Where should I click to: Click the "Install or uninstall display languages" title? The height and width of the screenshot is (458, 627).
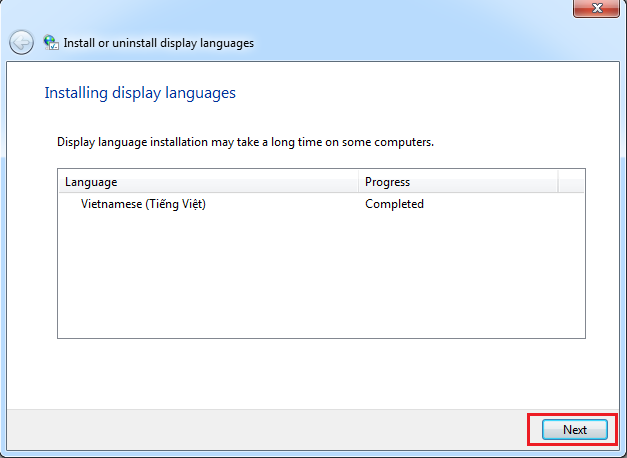pyautogui.click(x=158, y=43)
